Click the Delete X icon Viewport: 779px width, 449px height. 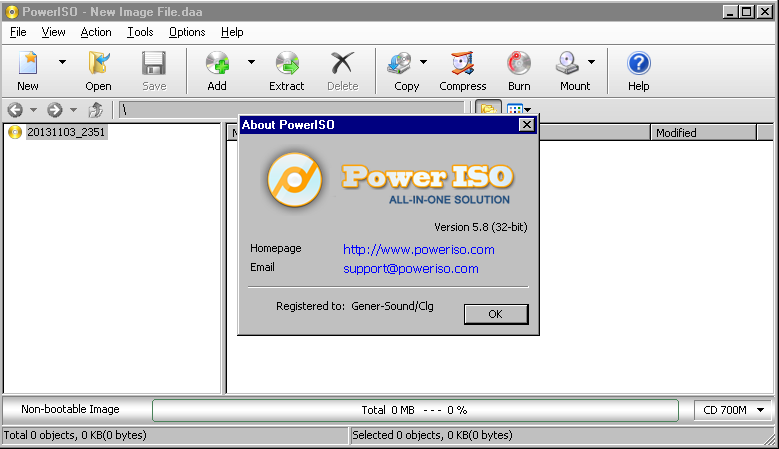pos(342,63)
